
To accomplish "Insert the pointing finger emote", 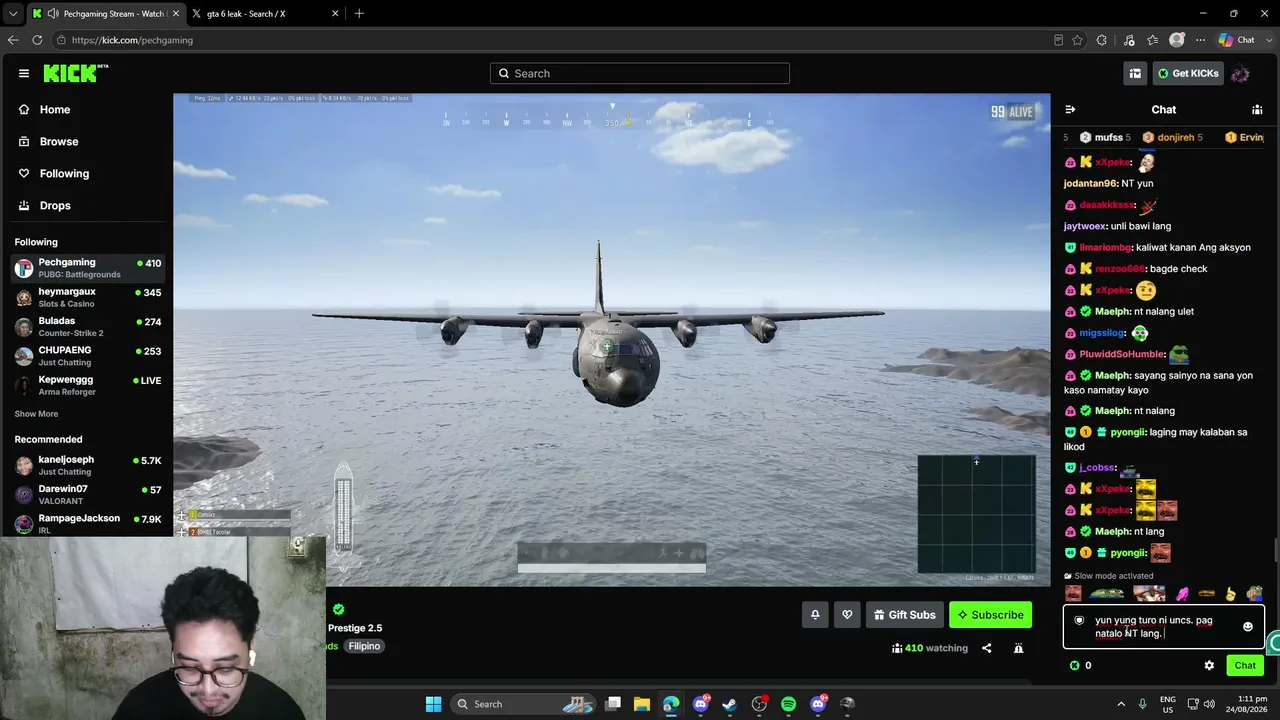I will [1230, 594].
